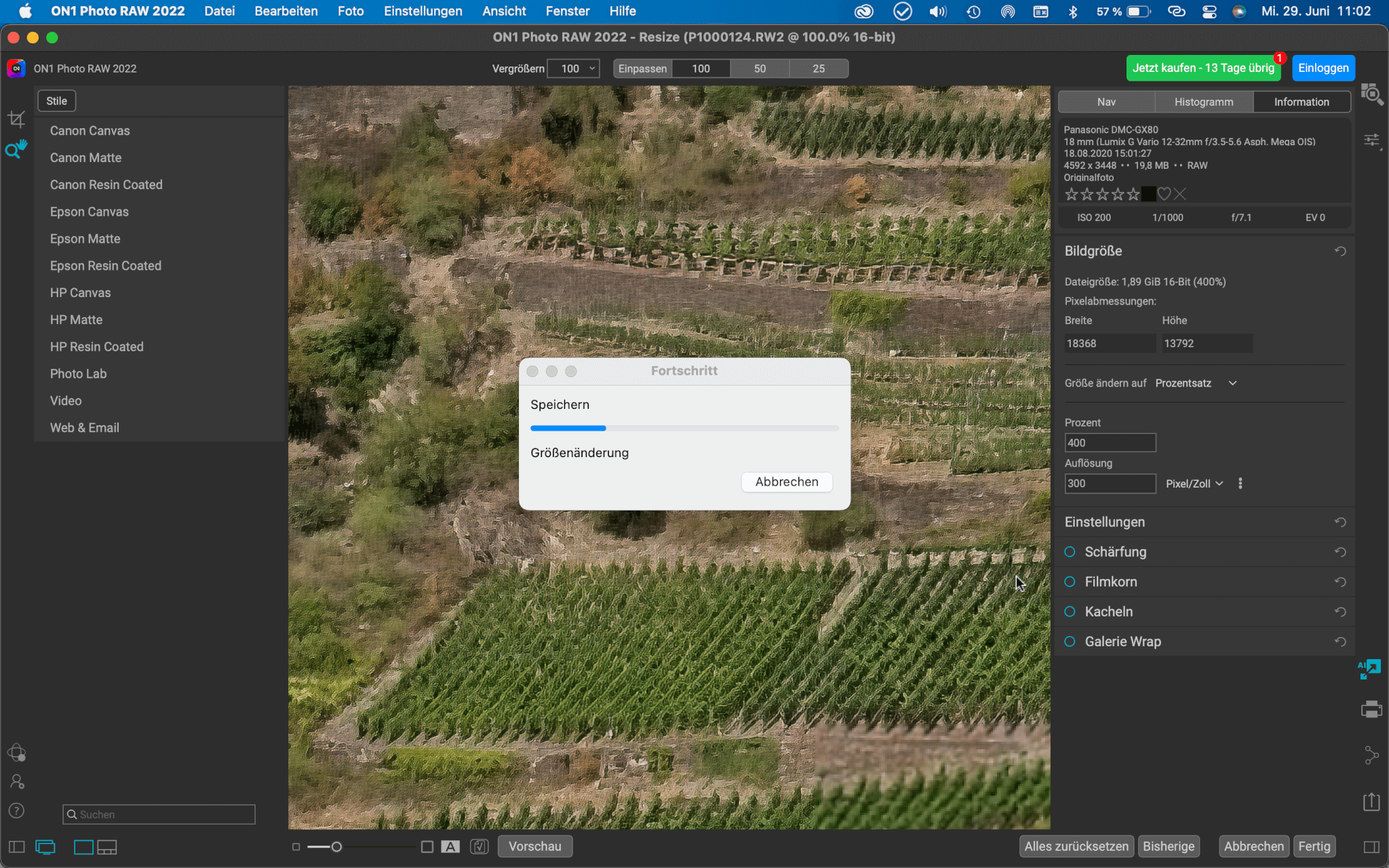
Task: Click Alles zurücksetzen button
Action: coord(1076,846)
